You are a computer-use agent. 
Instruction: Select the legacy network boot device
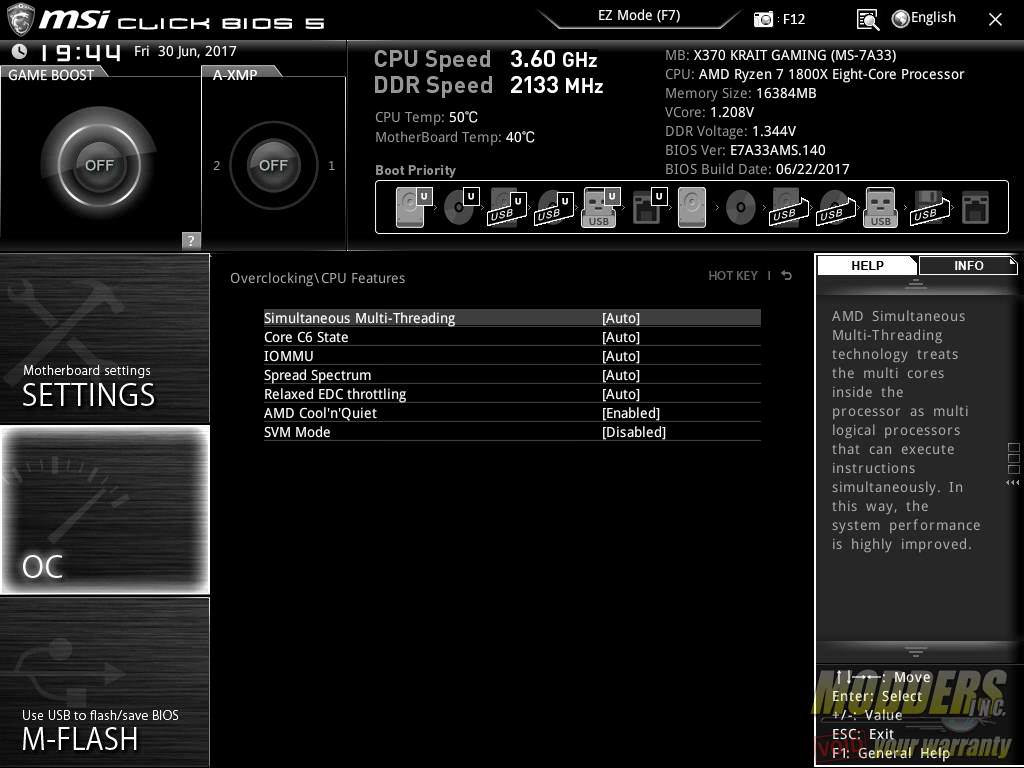coord(976,208)
